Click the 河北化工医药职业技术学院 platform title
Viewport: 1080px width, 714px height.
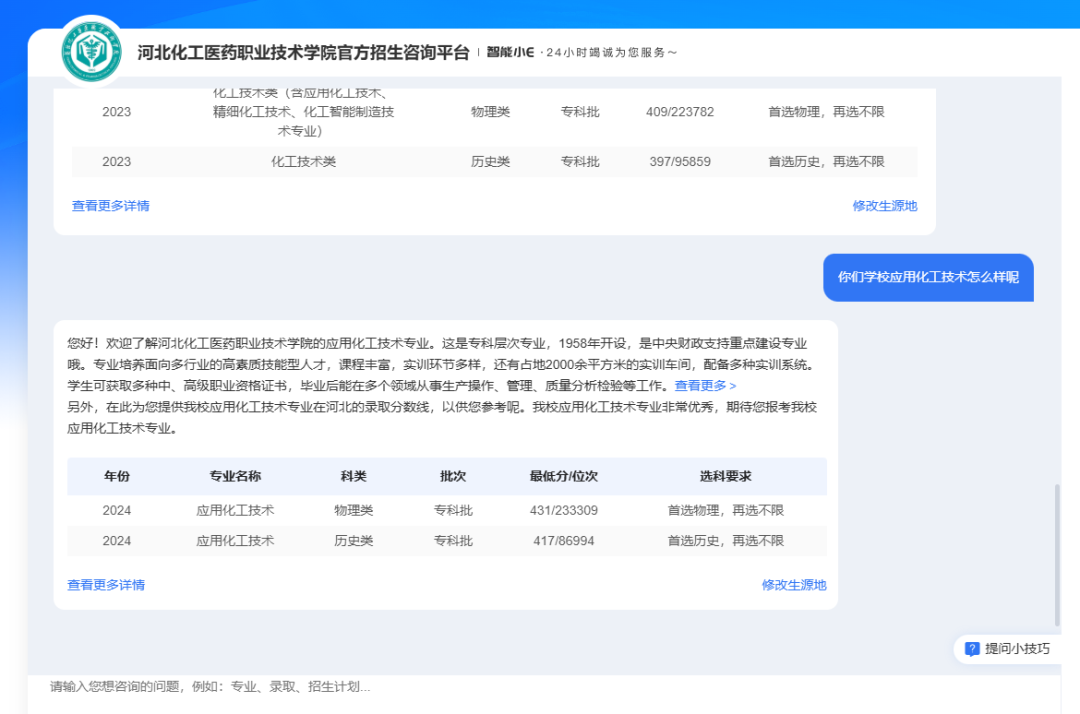[x=303, y=52]
